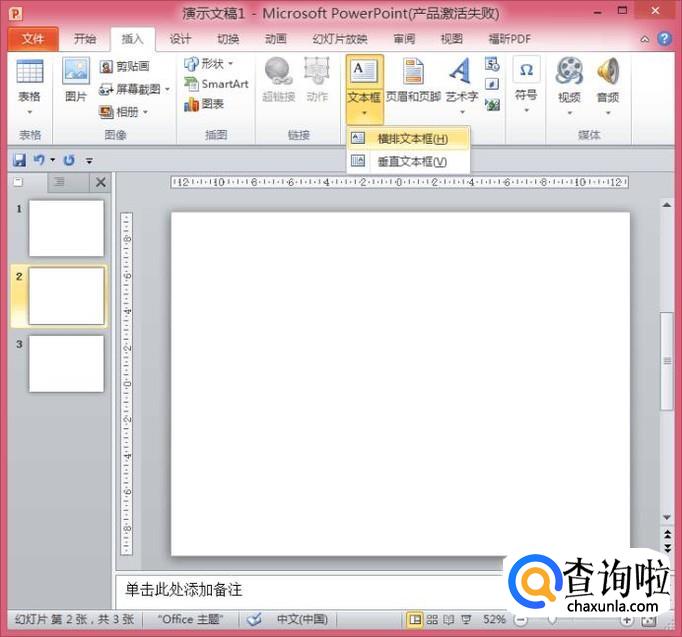Viewport: 682px width, 637px height.
Task: Click the Header and Footer icon
Action: pyautogui.click(x=413, y=83)
